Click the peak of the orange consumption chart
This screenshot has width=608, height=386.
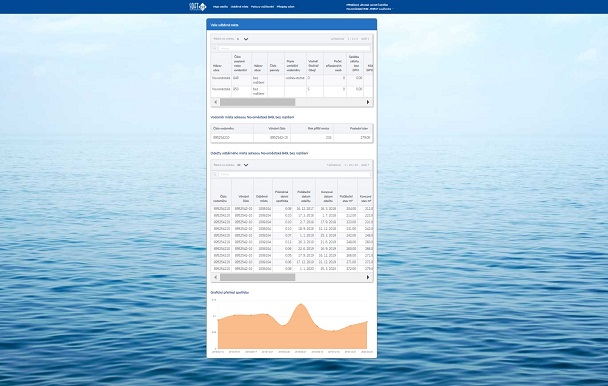click(301, 304)
